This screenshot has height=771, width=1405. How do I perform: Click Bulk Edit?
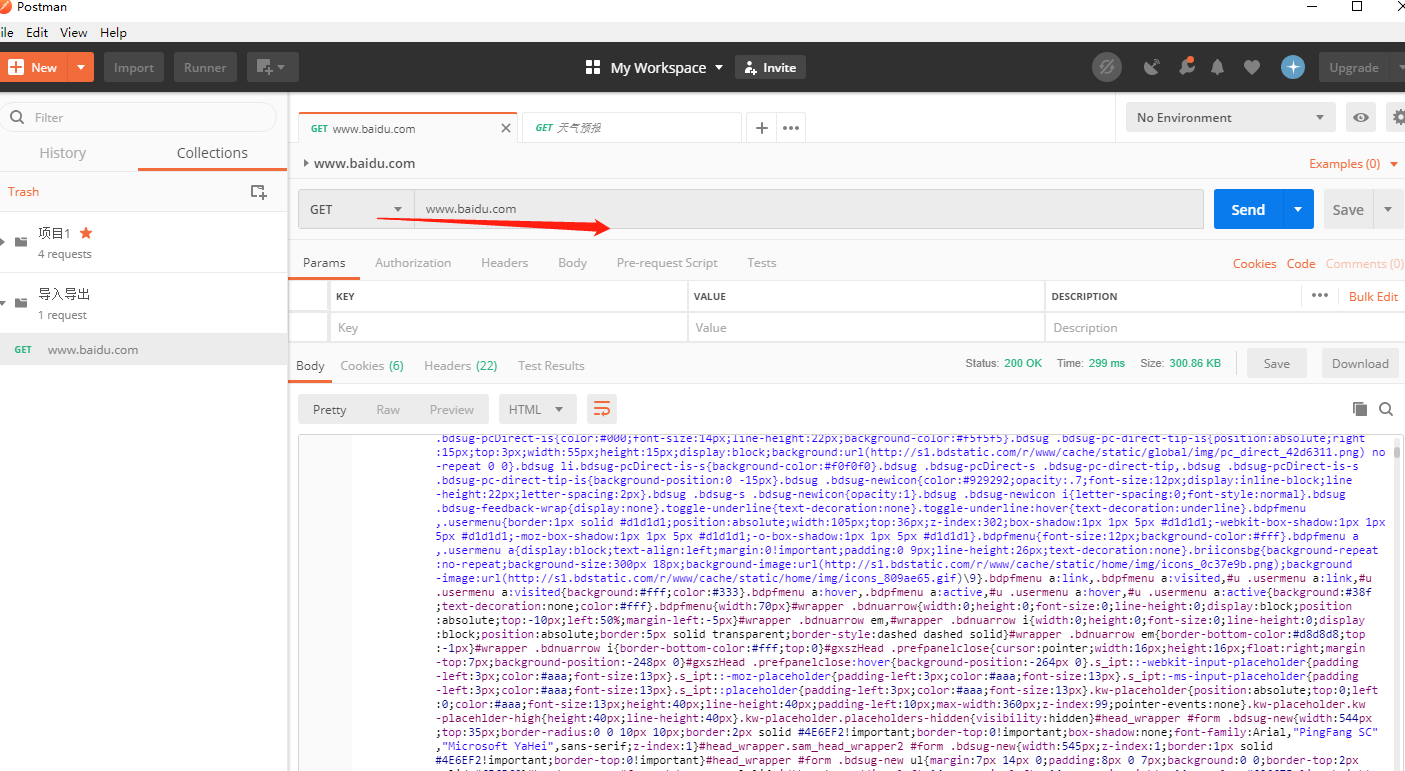(x=1373, y=297)
